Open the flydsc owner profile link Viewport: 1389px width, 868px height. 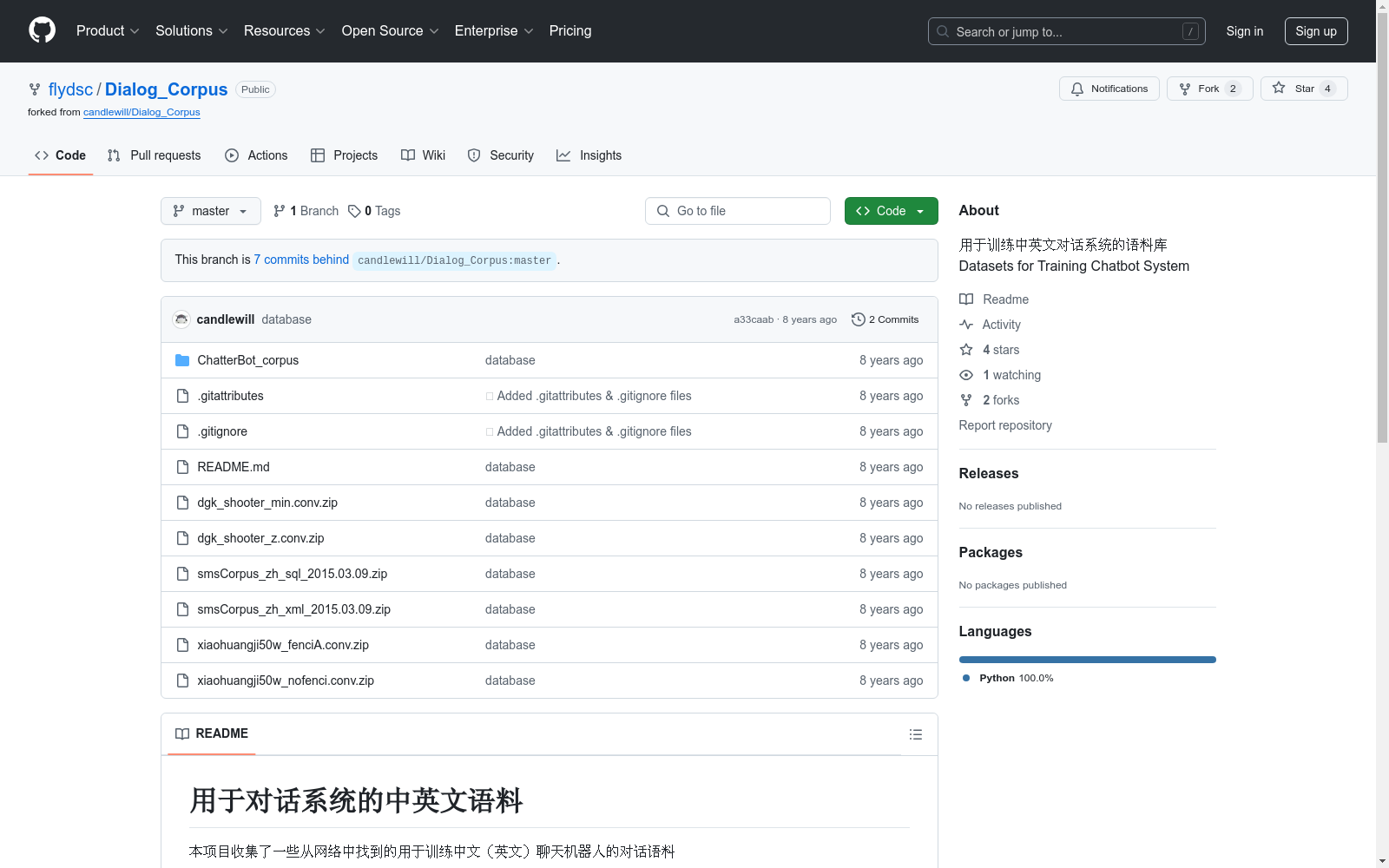70,89
